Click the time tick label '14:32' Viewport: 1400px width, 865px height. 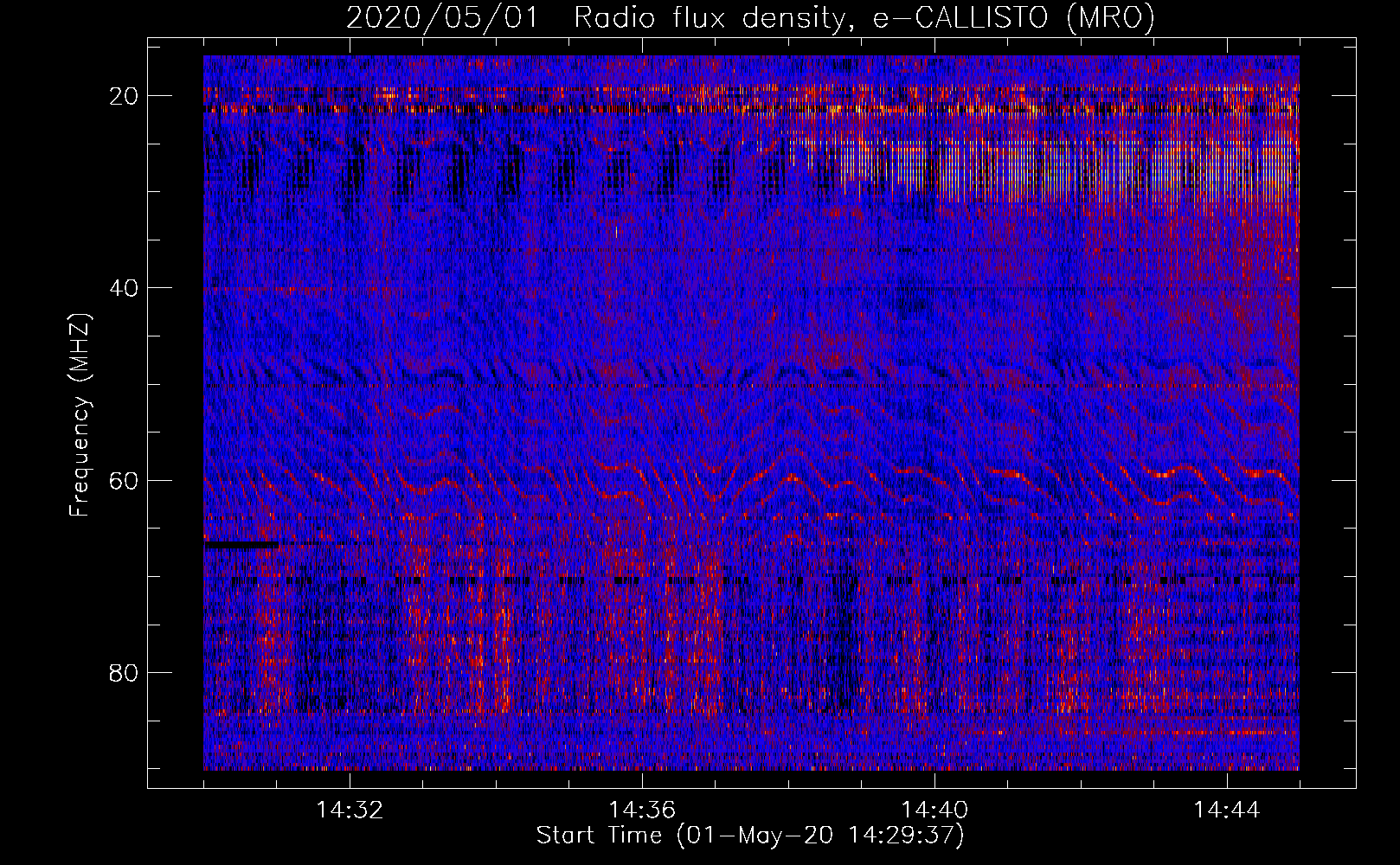pos(350,811)
